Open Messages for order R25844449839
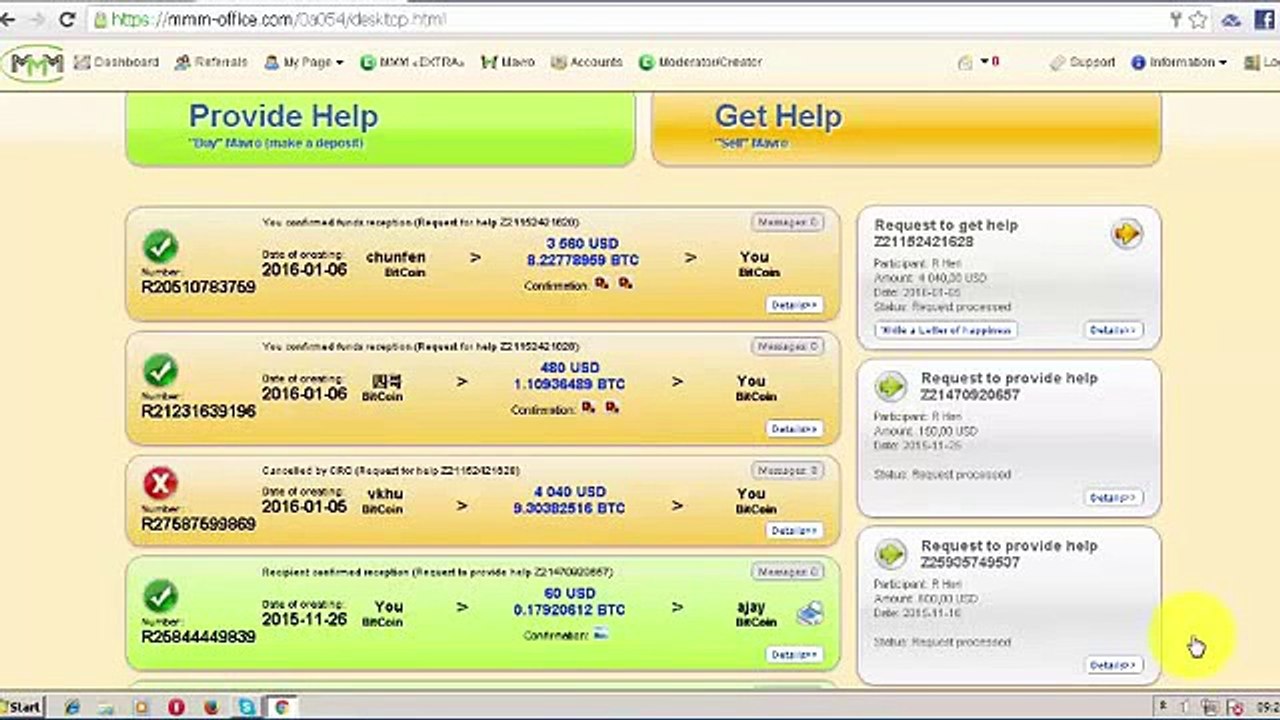 [x=787, y=572]
